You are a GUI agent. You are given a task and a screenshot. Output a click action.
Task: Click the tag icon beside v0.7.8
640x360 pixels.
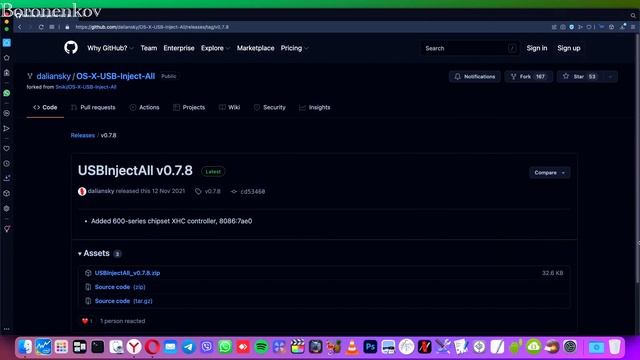pyautogui.click(x=198, y=191)
